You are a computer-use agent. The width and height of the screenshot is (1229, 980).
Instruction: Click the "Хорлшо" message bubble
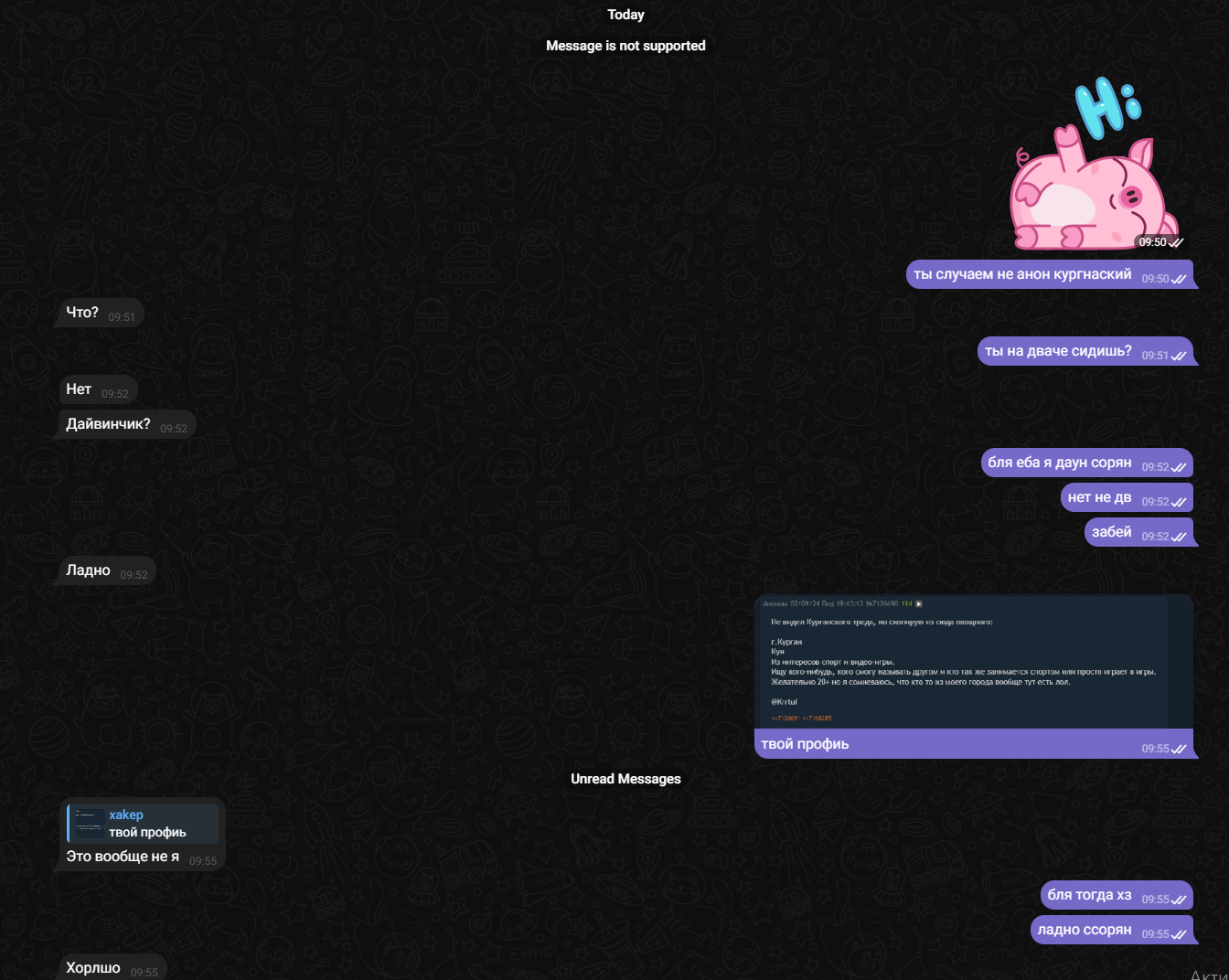(112, 967)
